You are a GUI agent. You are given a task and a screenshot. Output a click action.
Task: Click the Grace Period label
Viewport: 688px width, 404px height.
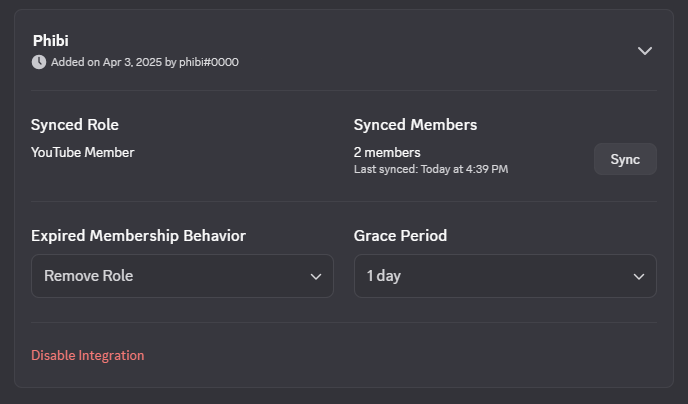click(x=400, y=236)
